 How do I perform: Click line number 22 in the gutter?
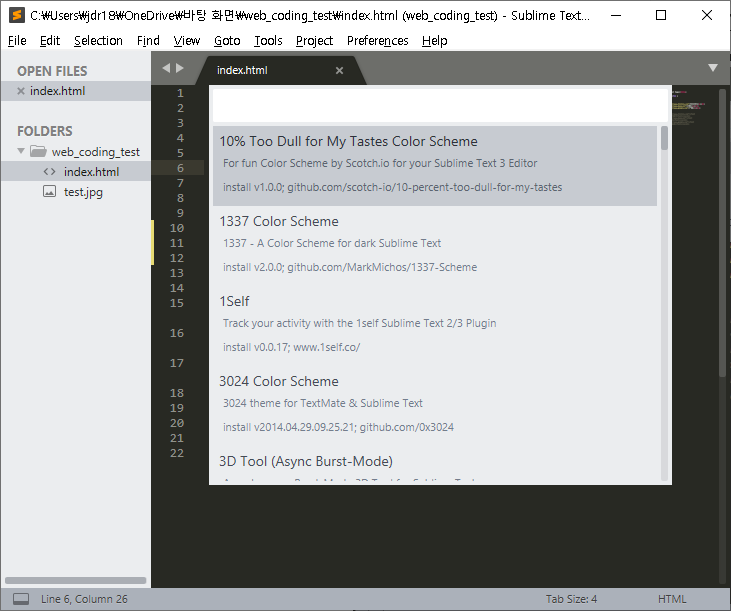pos(177,453)
